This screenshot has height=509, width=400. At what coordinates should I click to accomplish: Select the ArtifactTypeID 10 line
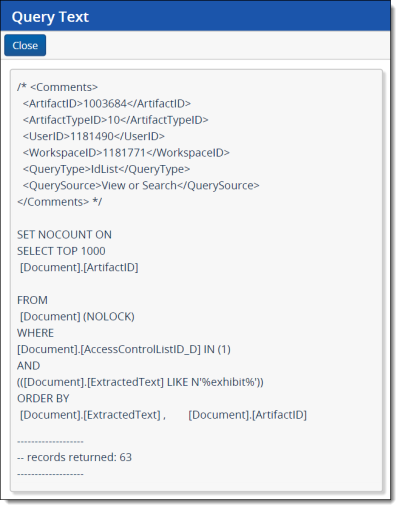[x=115, y=120]
